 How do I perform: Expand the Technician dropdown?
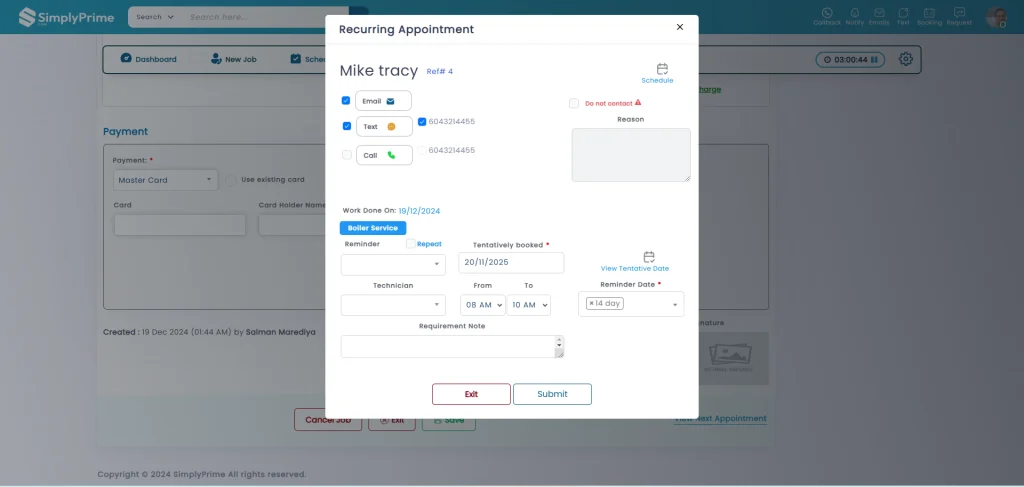click(393, 305)
